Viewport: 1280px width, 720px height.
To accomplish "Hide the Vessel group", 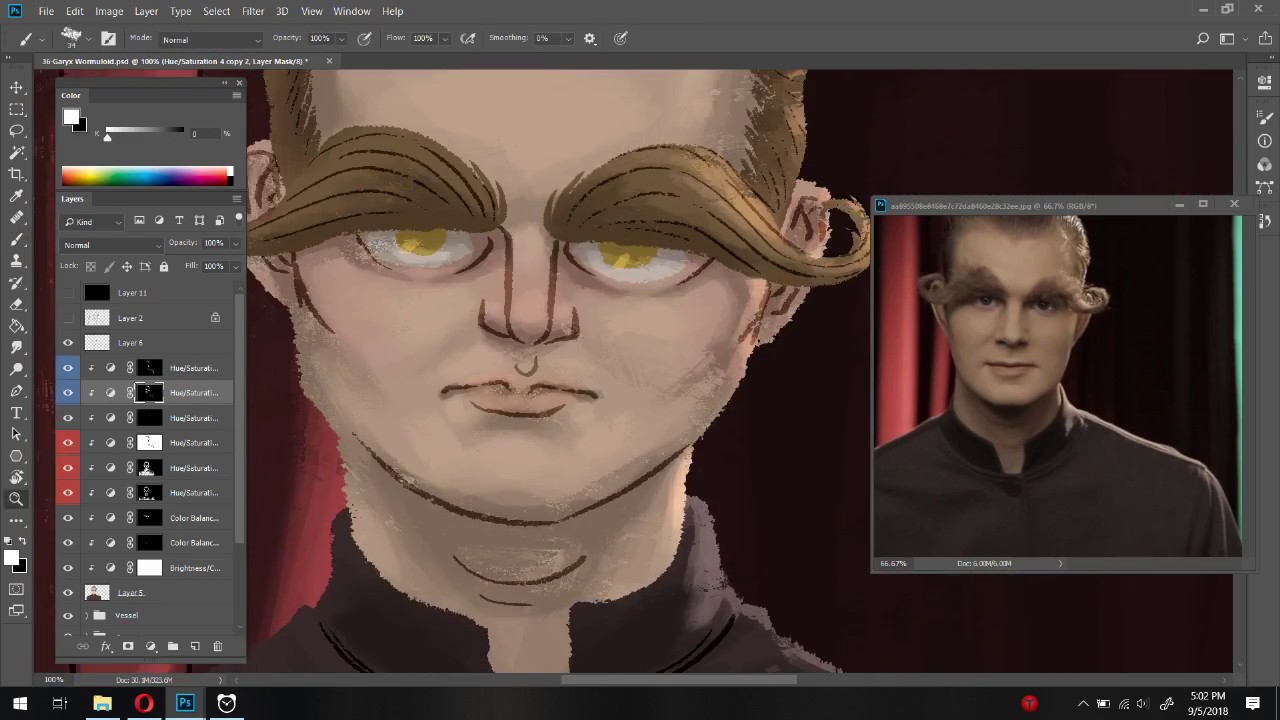I will 68,615.
